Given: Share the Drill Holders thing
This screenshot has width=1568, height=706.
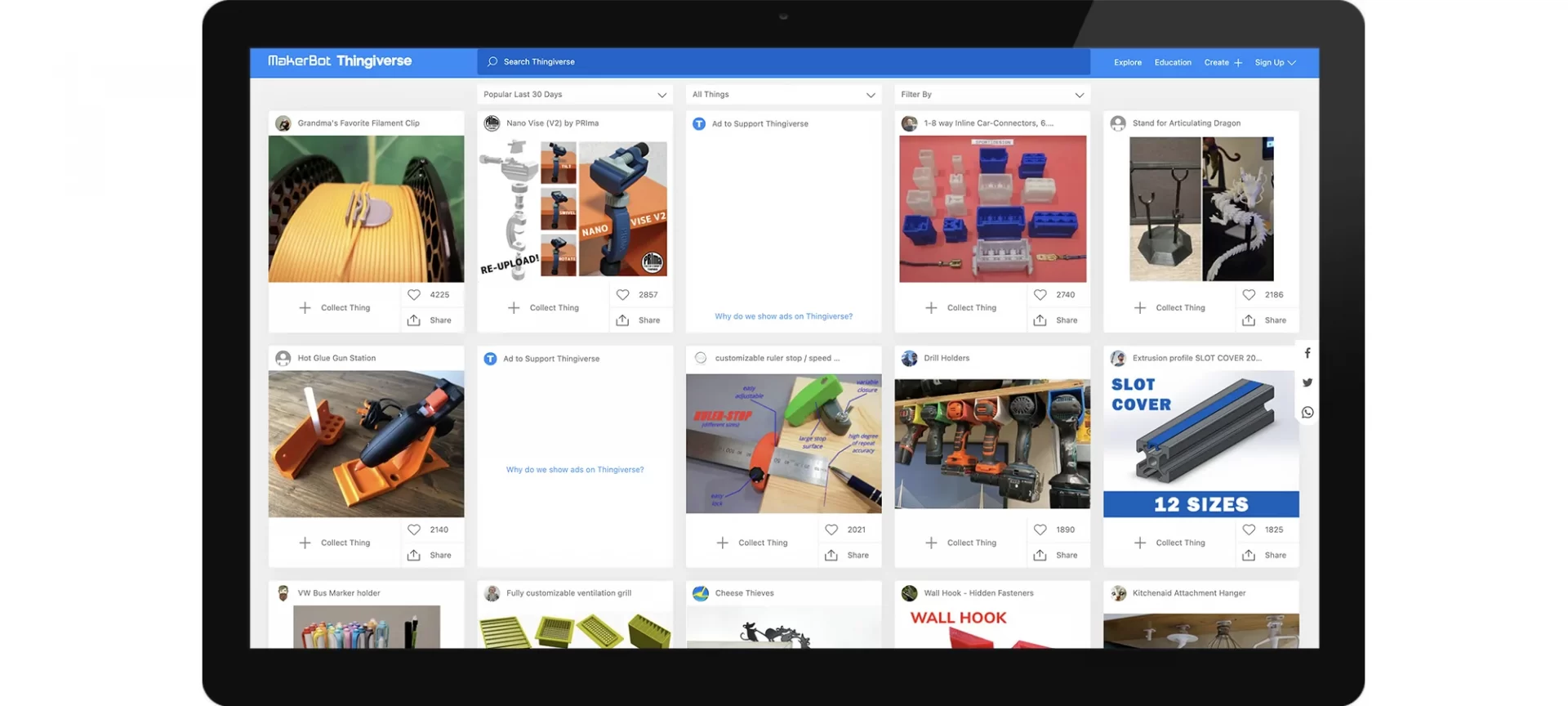Looking at the screenshot, I should (x=1056, y=556).
